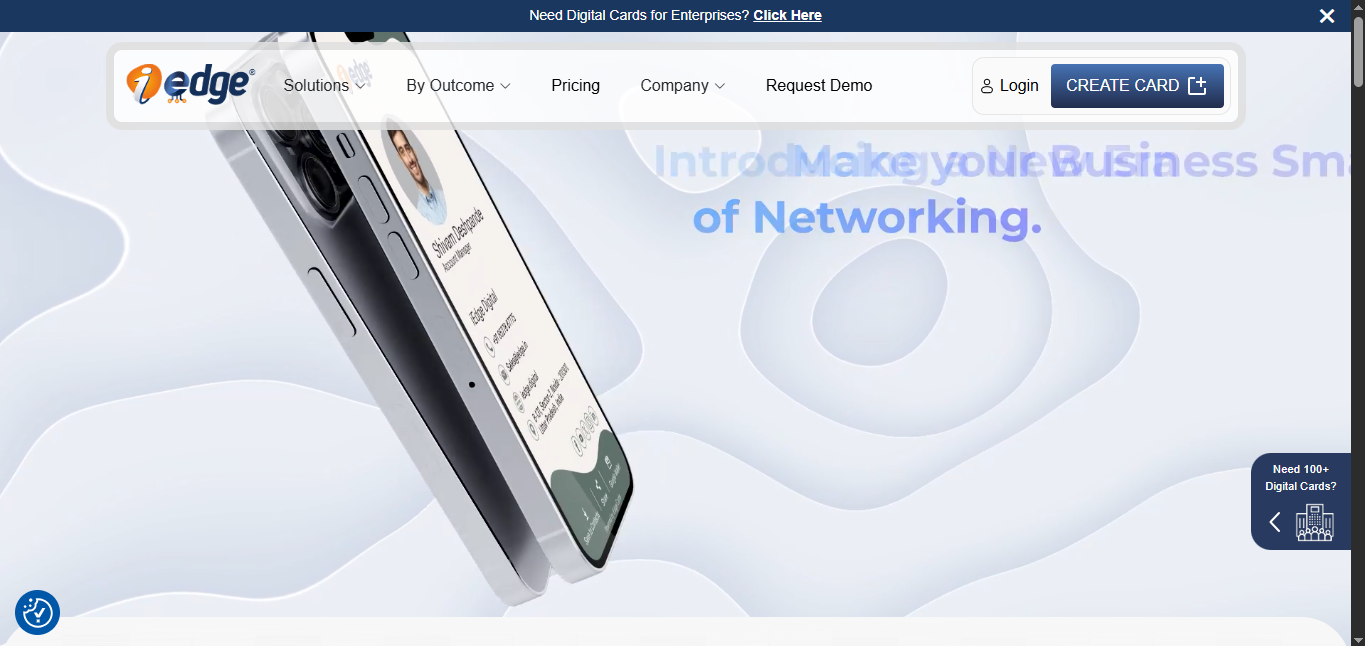
Task: Click the vertical scrollbar thumb
Action: (1358, 50)
